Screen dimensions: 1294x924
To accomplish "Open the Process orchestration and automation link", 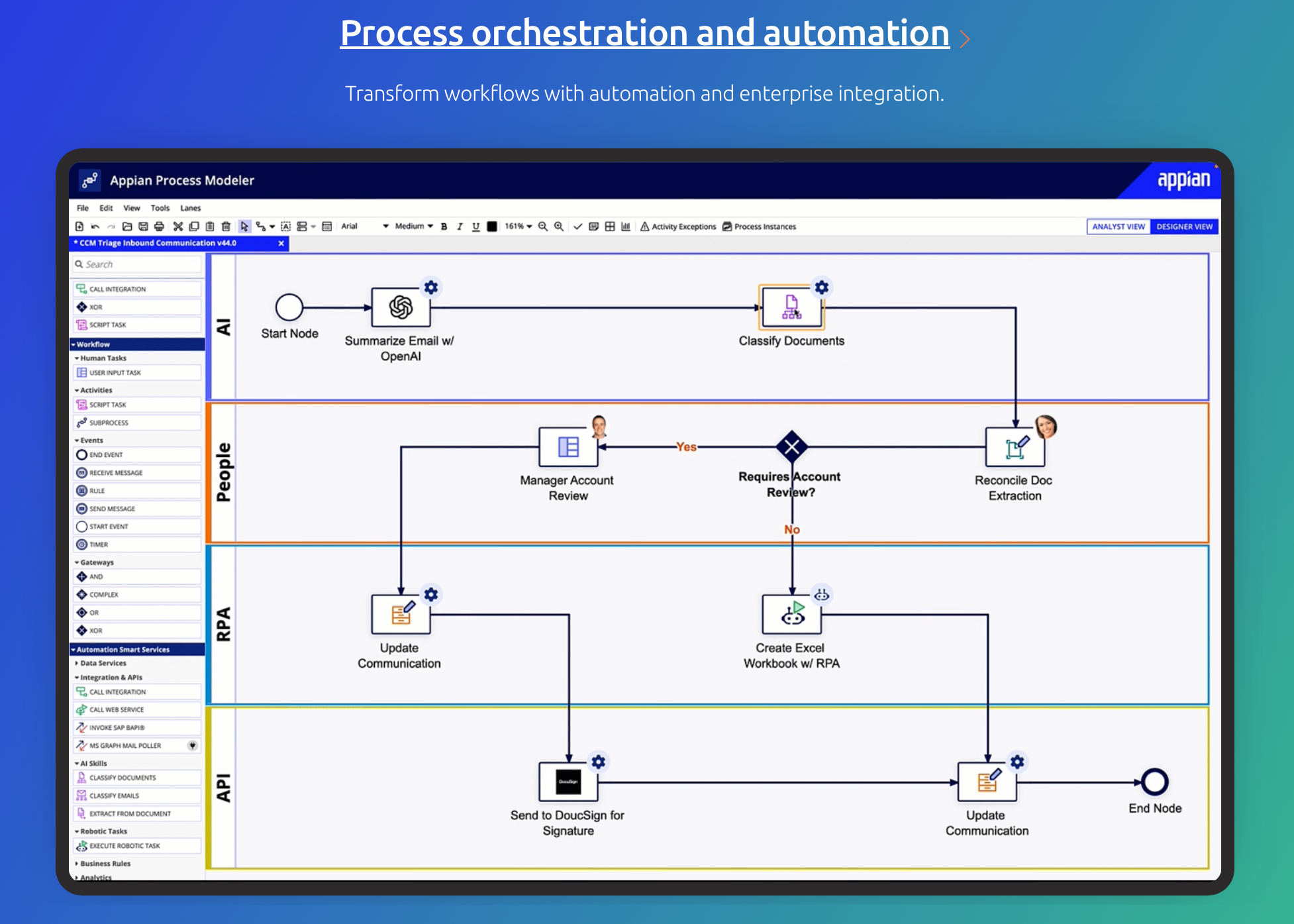I will [x=644, y=32].
